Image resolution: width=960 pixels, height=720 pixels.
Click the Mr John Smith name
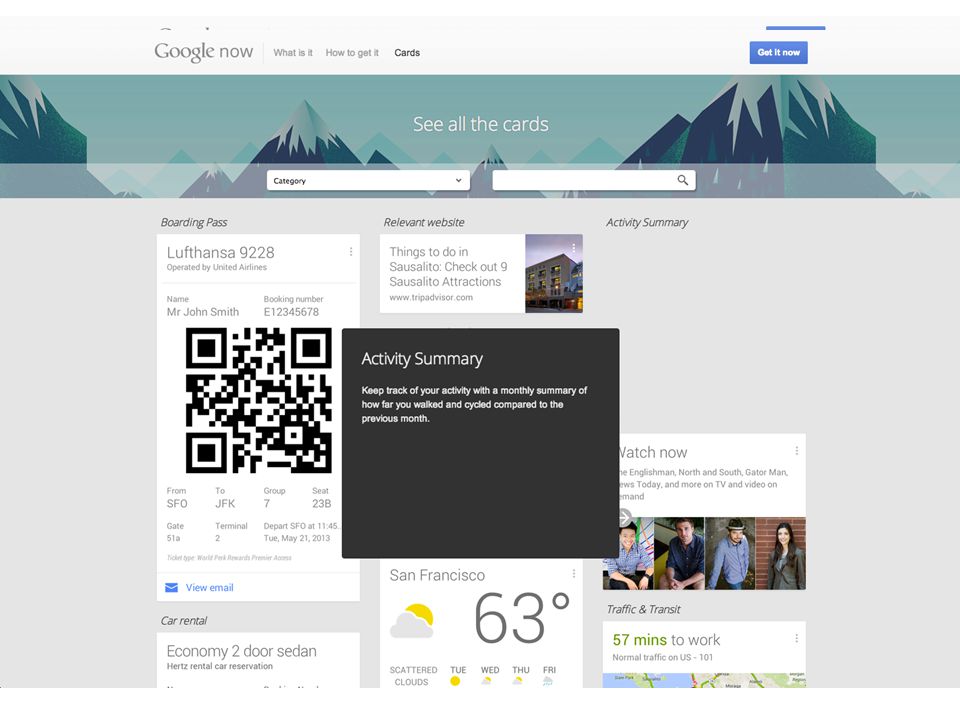203,312
